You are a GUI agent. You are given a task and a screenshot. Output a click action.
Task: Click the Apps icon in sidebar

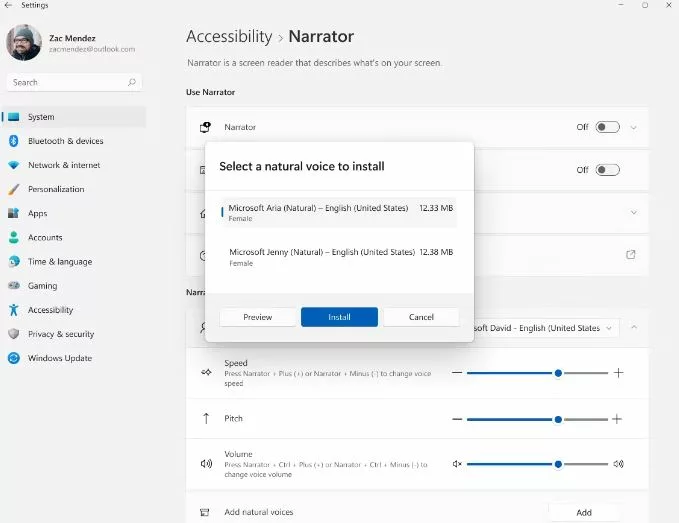click(x=14, y=213)
